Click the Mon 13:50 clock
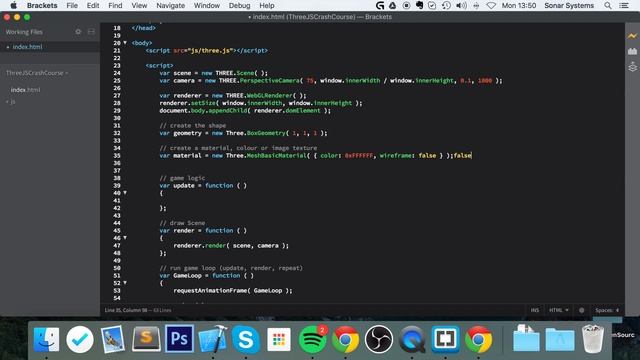This screenshot has width=640, height=360. point(519,6)
